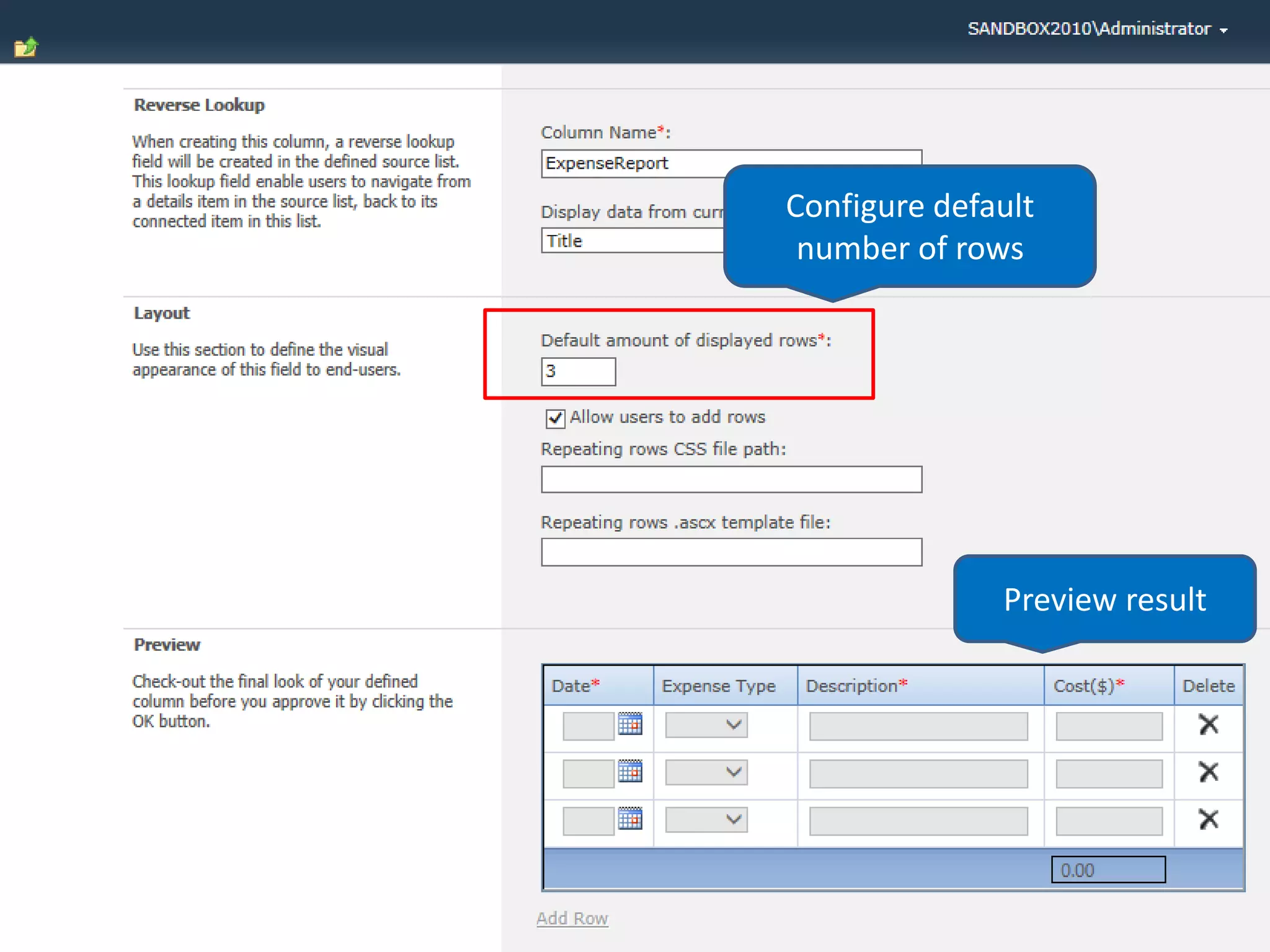Screen dimensions: 1270x952
Task: Click the default amount of displayed rows field
Action: (x=579, y=371)
